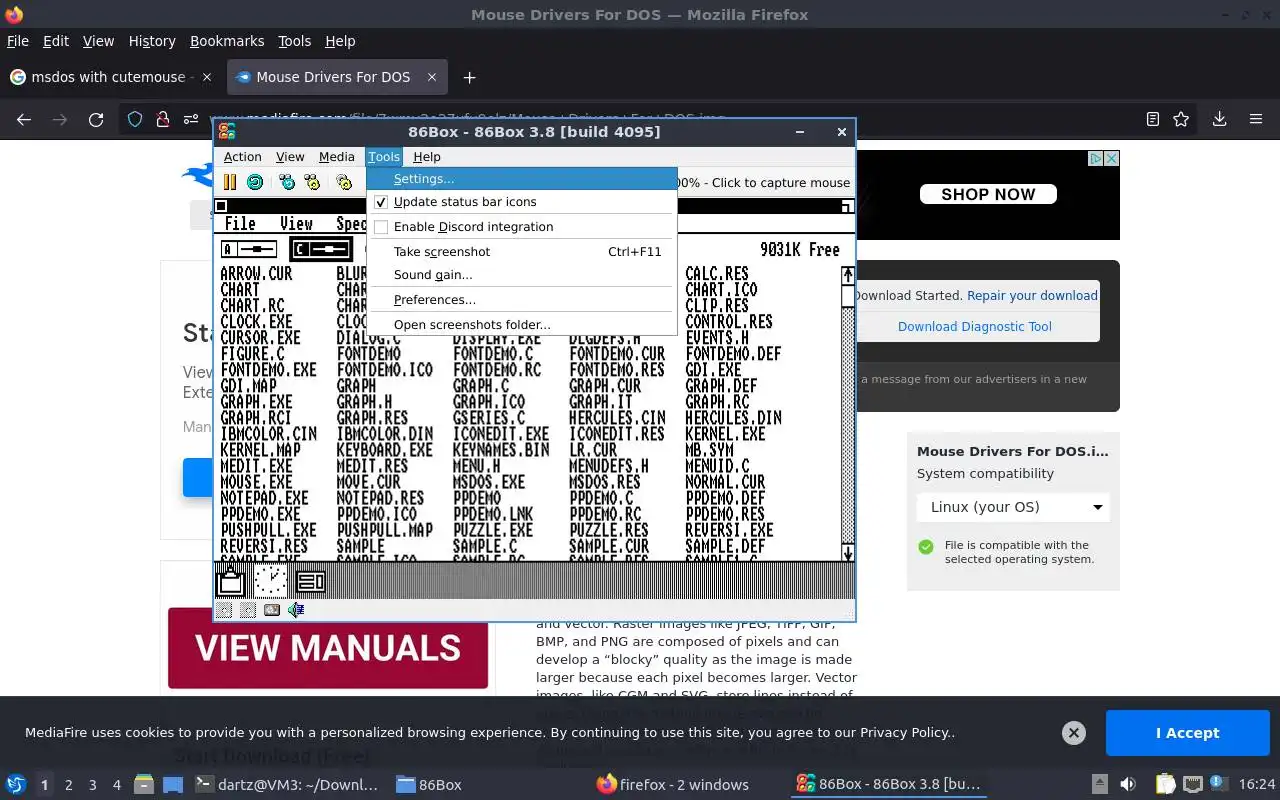
Task: Open the 86Box View menu
Action: click(x=290, y=157)
